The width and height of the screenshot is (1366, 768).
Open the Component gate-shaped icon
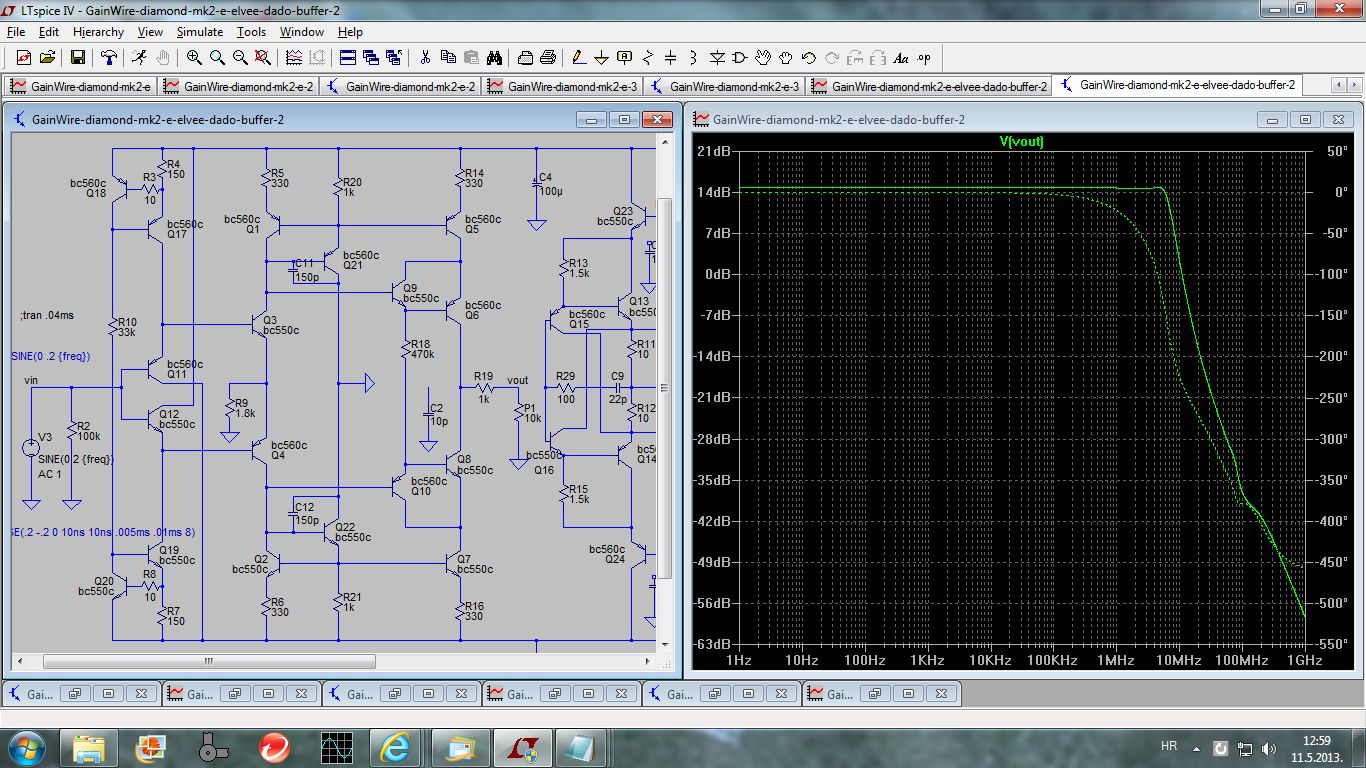(740, 57)
